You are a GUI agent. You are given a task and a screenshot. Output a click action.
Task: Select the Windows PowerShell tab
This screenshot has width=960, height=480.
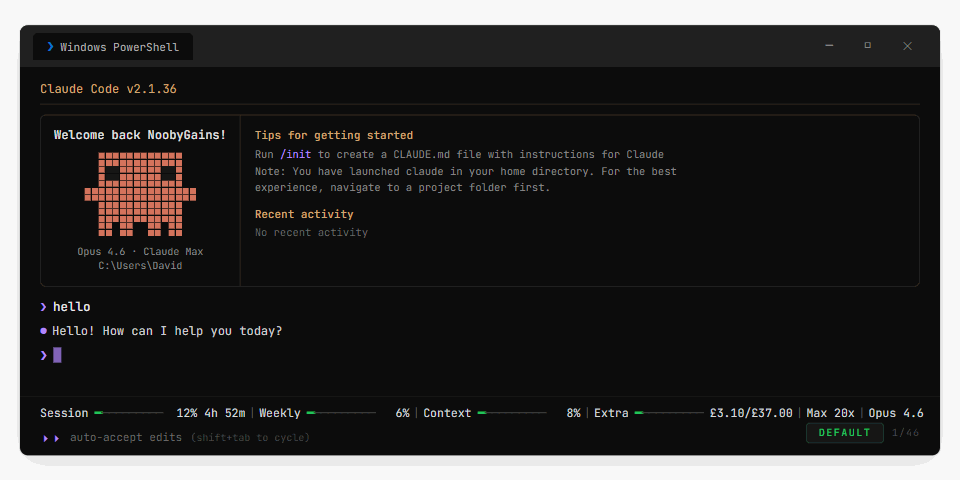click(113, 47)
